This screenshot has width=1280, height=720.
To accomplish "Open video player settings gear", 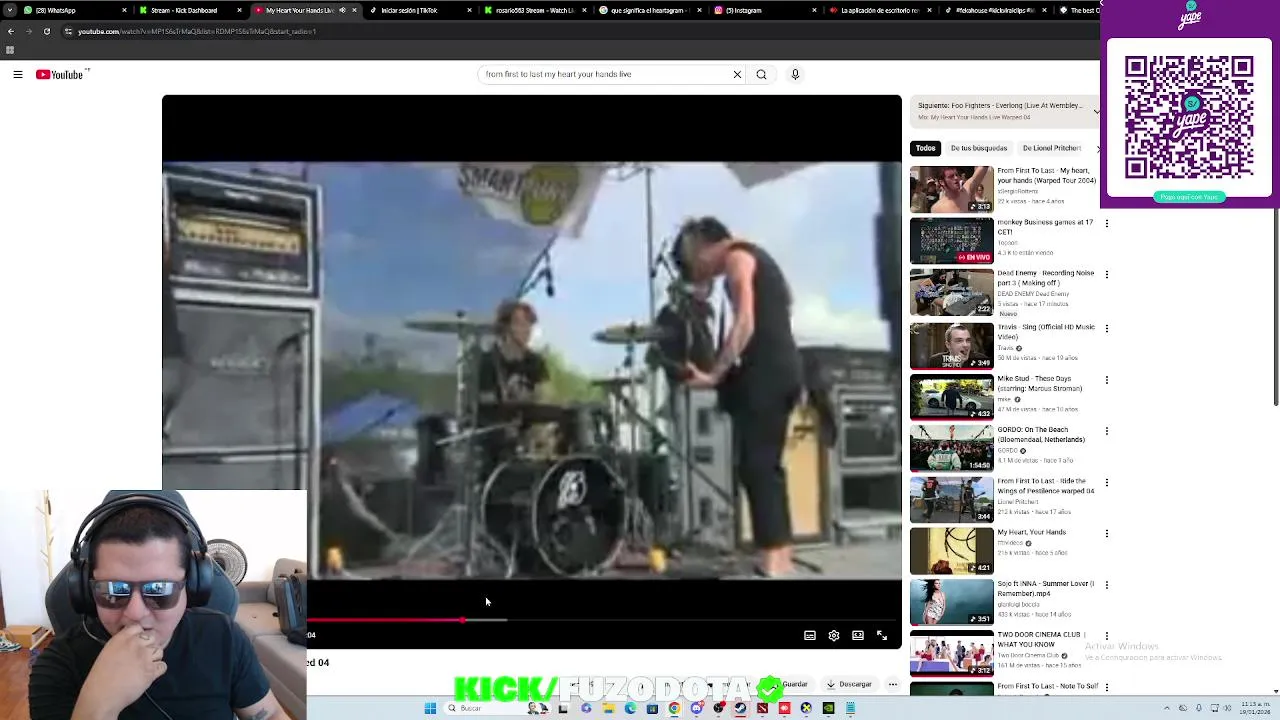I will (834, 635).
